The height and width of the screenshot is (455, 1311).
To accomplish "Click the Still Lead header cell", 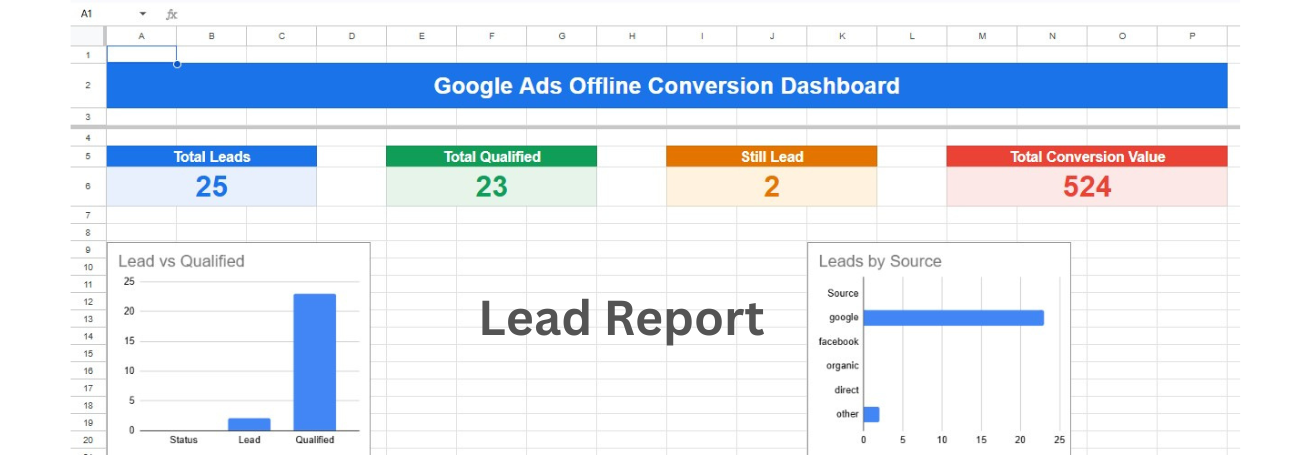I will (772, 156).
